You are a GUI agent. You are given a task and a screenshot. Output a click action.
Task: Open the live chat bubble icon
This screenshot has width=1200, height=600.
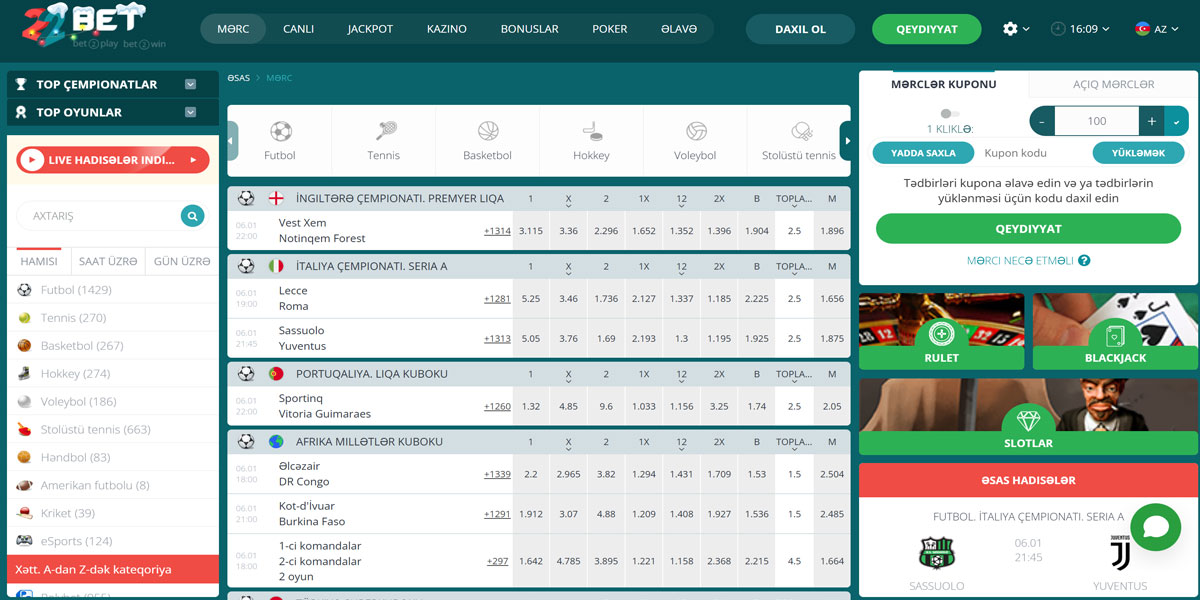(x=1155, y=528)
